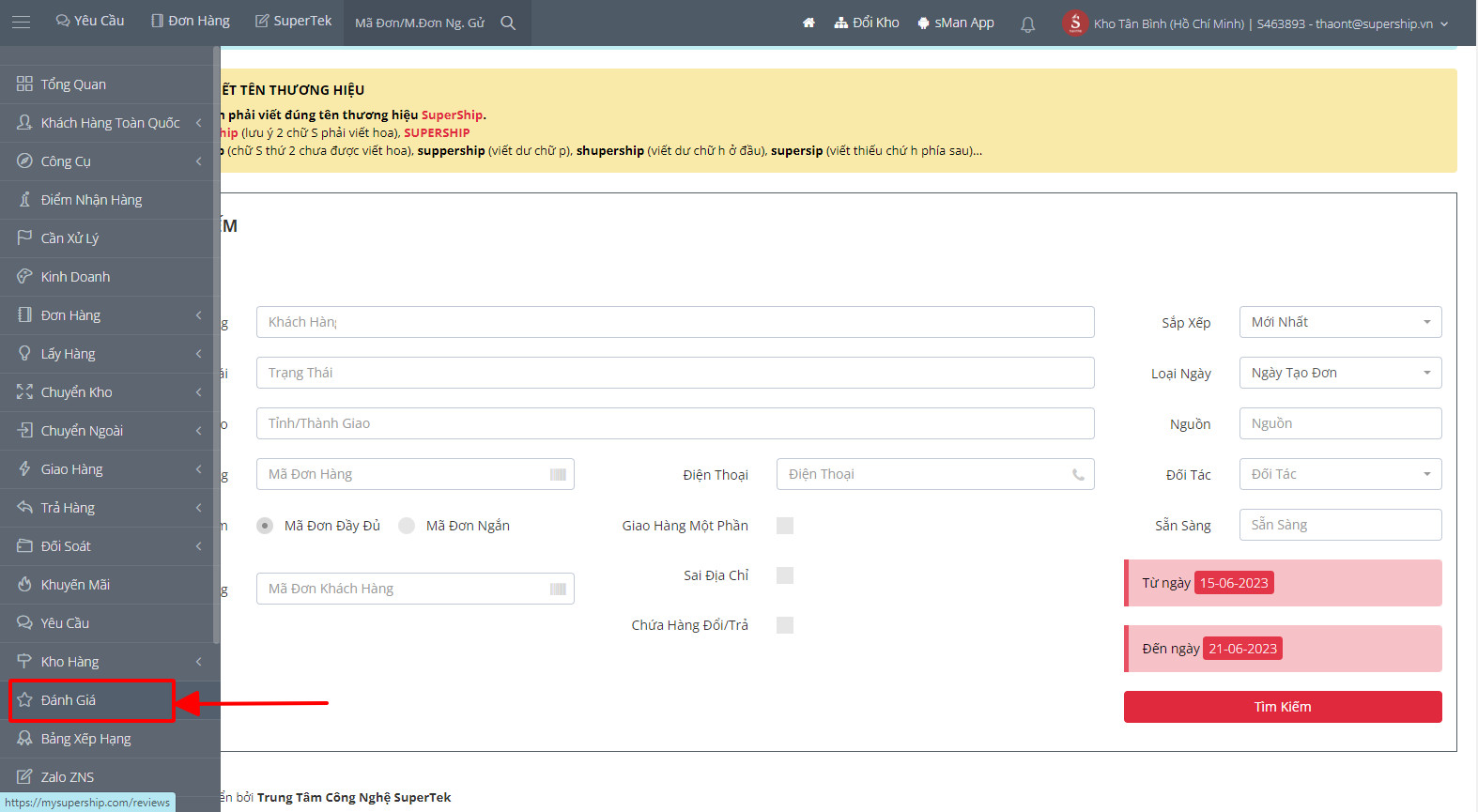Image resolution: width=1478 pixels, height=812 pixels.
Task: Expand the Công Cụ sidebar submenu
Action: 107,161
